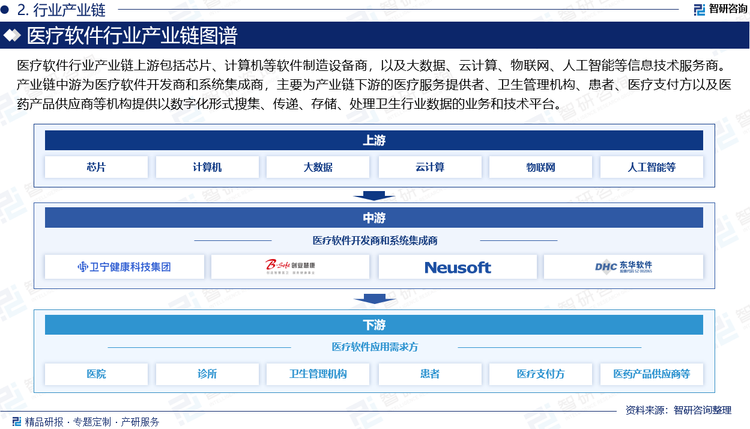Click the arrow between 上游 and 中游
This screenshot has width=750, height=429.
click(x=374, y=196)
